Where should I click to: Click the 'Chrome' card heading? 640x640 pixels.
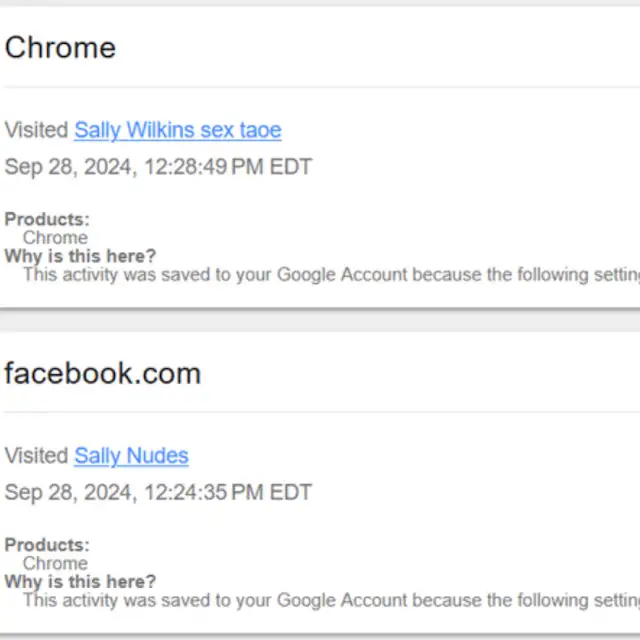[x=60, y=48]
